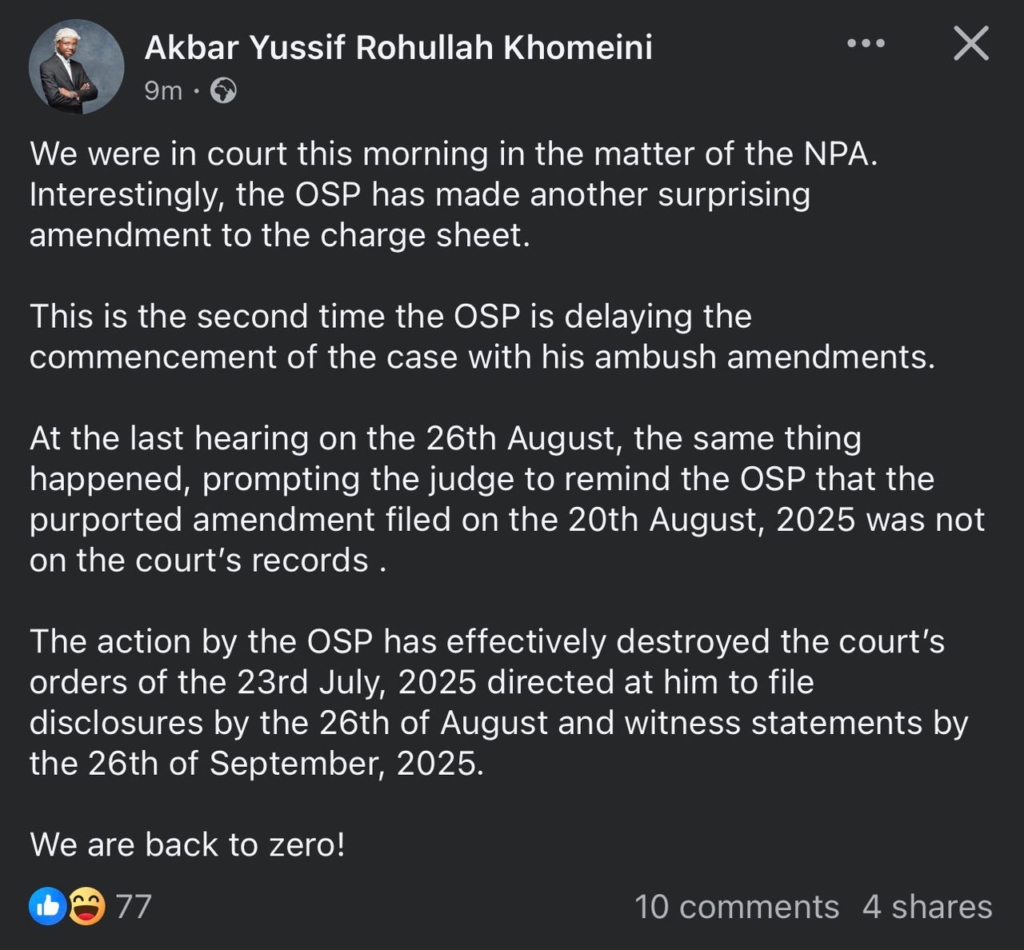Tap the "The action by the OSP" paragraph
Viewport: 1024px width, 950px height.
click(x=498, y=703)
